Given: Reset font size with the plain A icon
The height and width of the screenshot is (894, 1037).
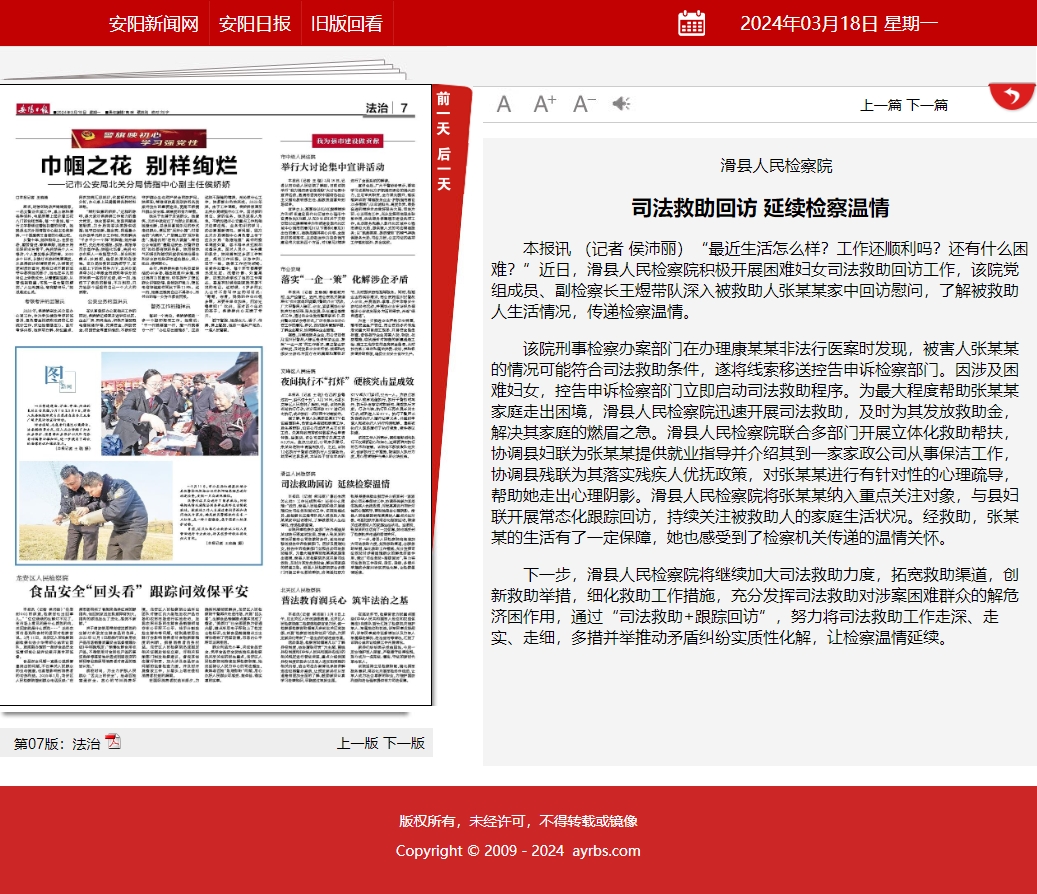Looking at the screenshot, I should 504,104.
